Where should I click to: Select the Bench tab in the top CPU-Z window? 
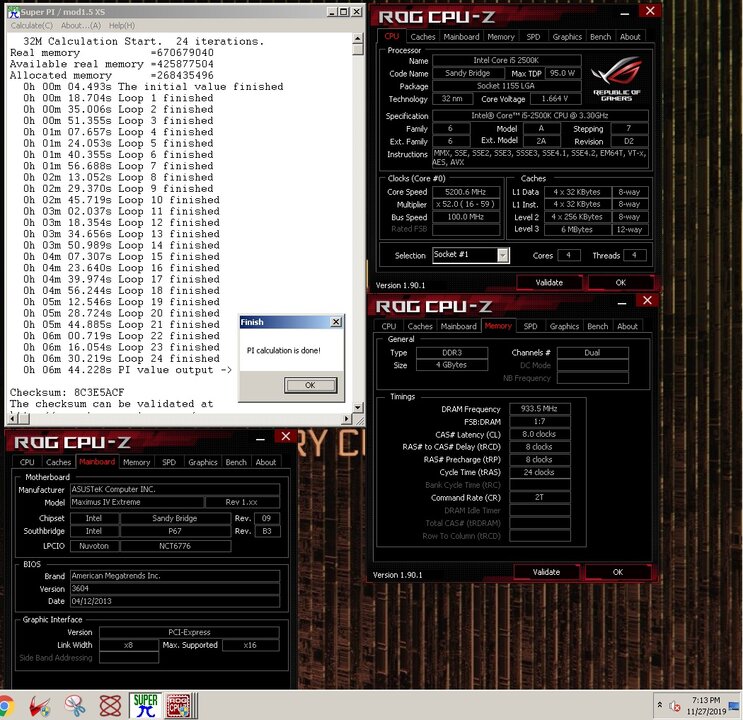(x=600, y=37)
